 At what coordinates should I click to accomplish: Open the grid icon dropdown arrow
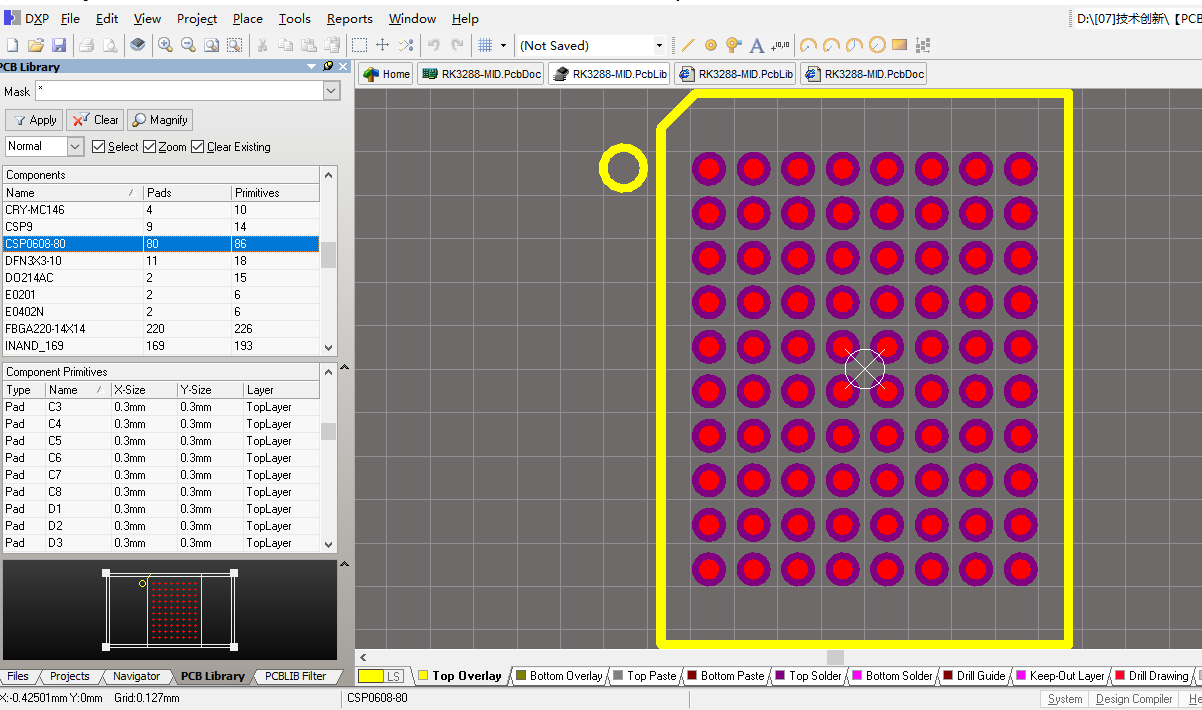[x=503, y=45]
